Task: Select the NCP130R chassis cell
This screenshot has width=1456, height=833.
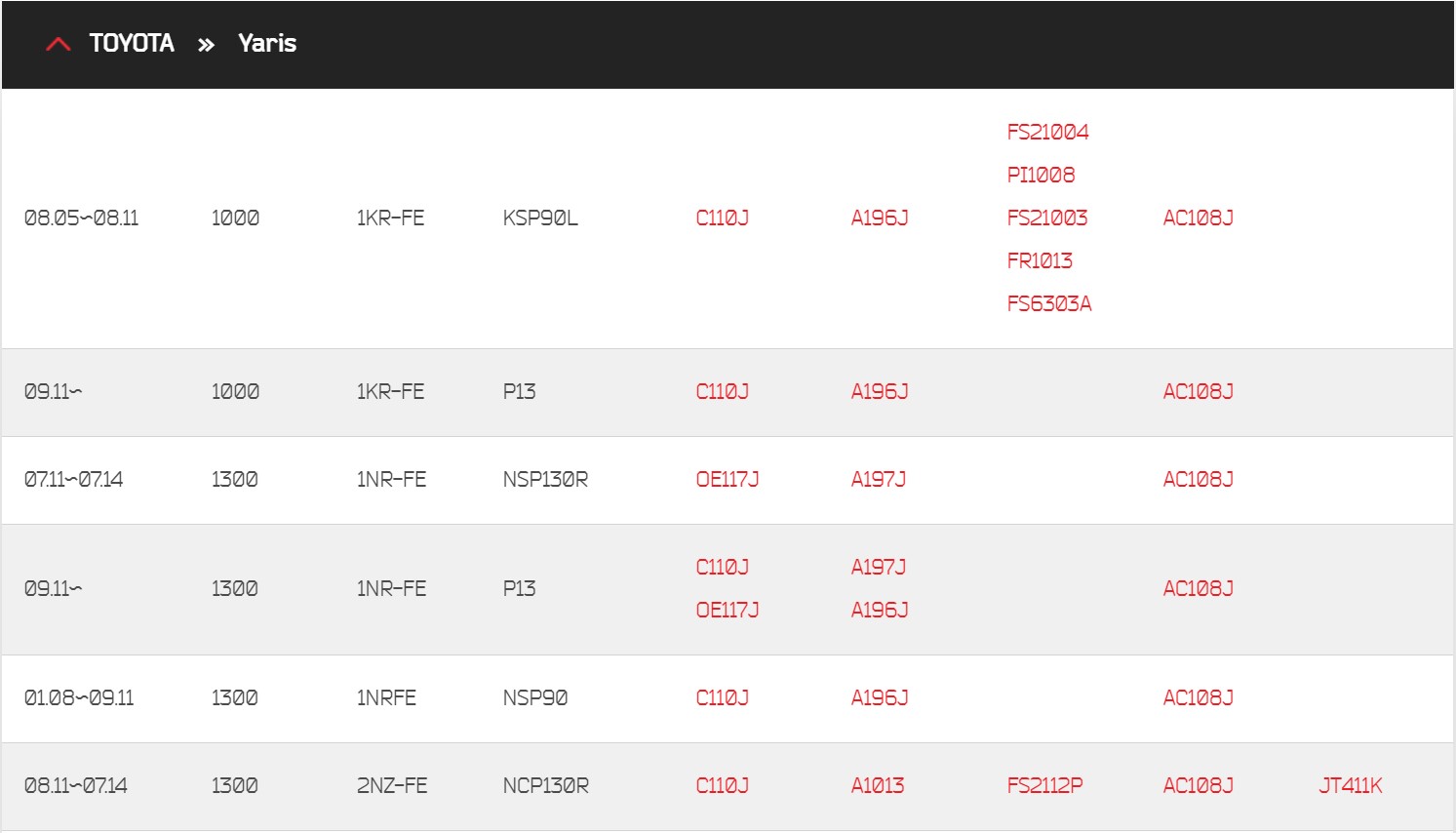Action: point(546,785)
